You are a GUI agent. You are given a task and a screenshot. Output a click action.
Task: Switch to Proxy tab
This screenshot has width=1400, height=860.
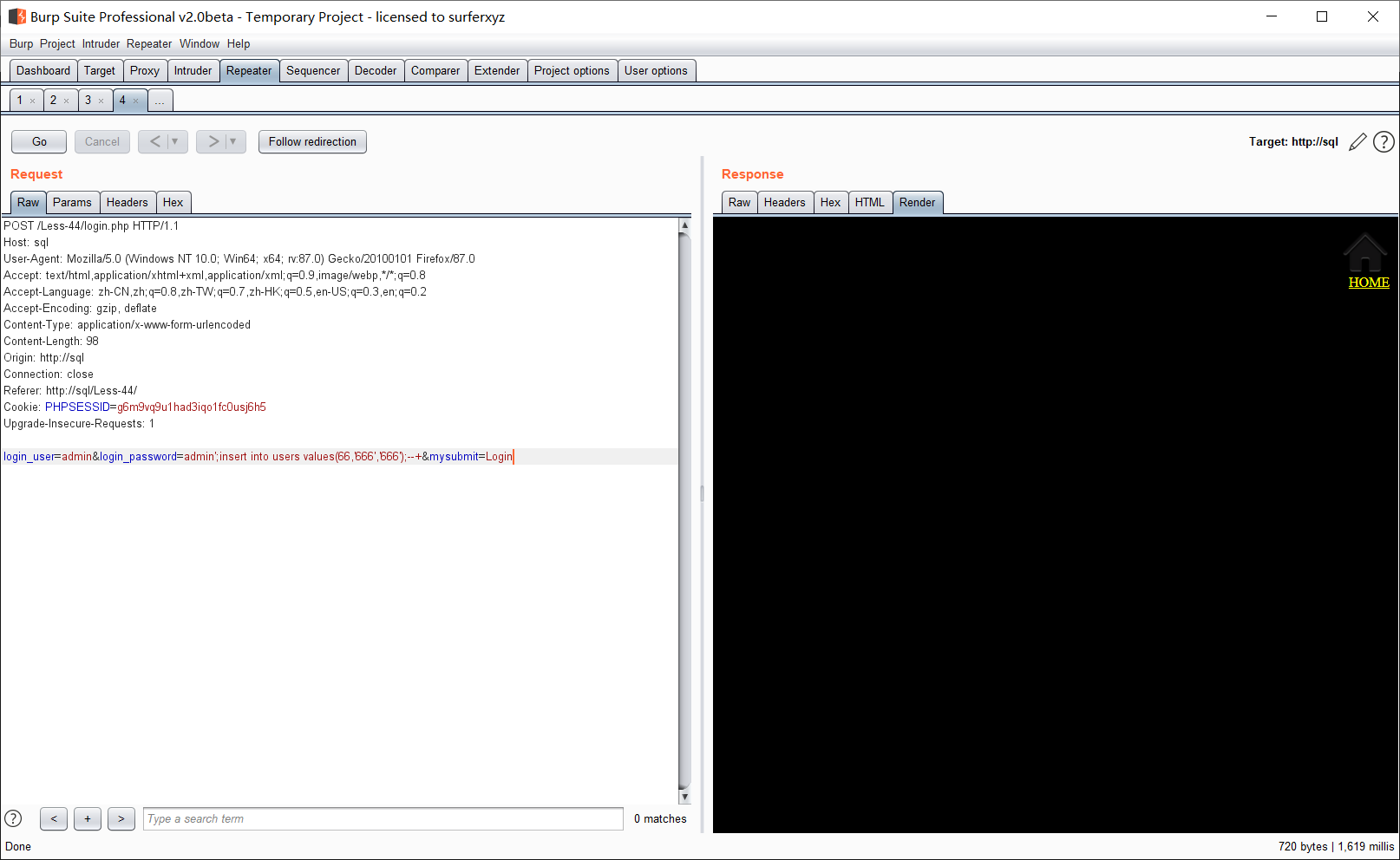[145, 71]
